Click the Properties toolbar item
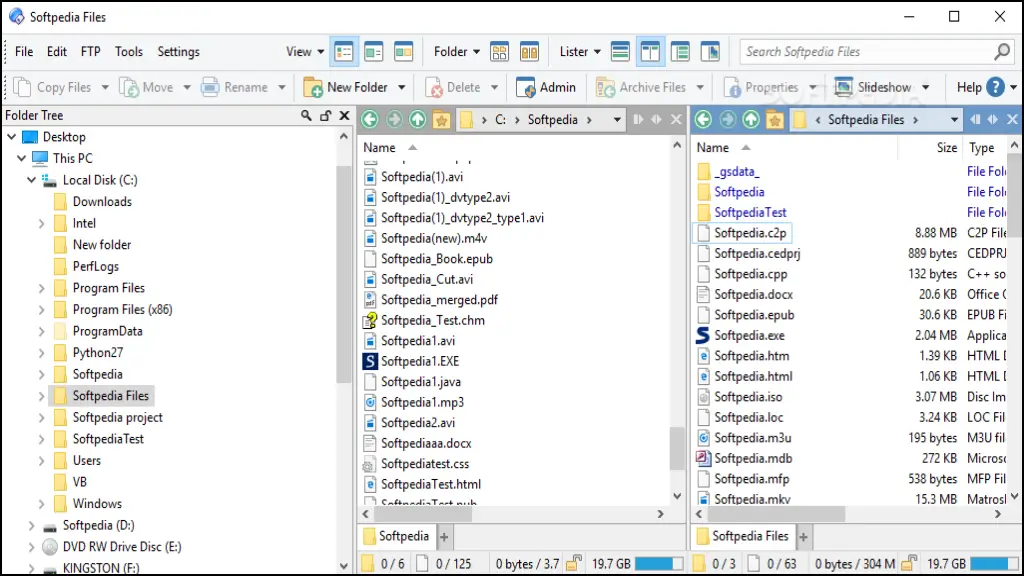This screenshot has width=1024, height=576. click(761, 87)
